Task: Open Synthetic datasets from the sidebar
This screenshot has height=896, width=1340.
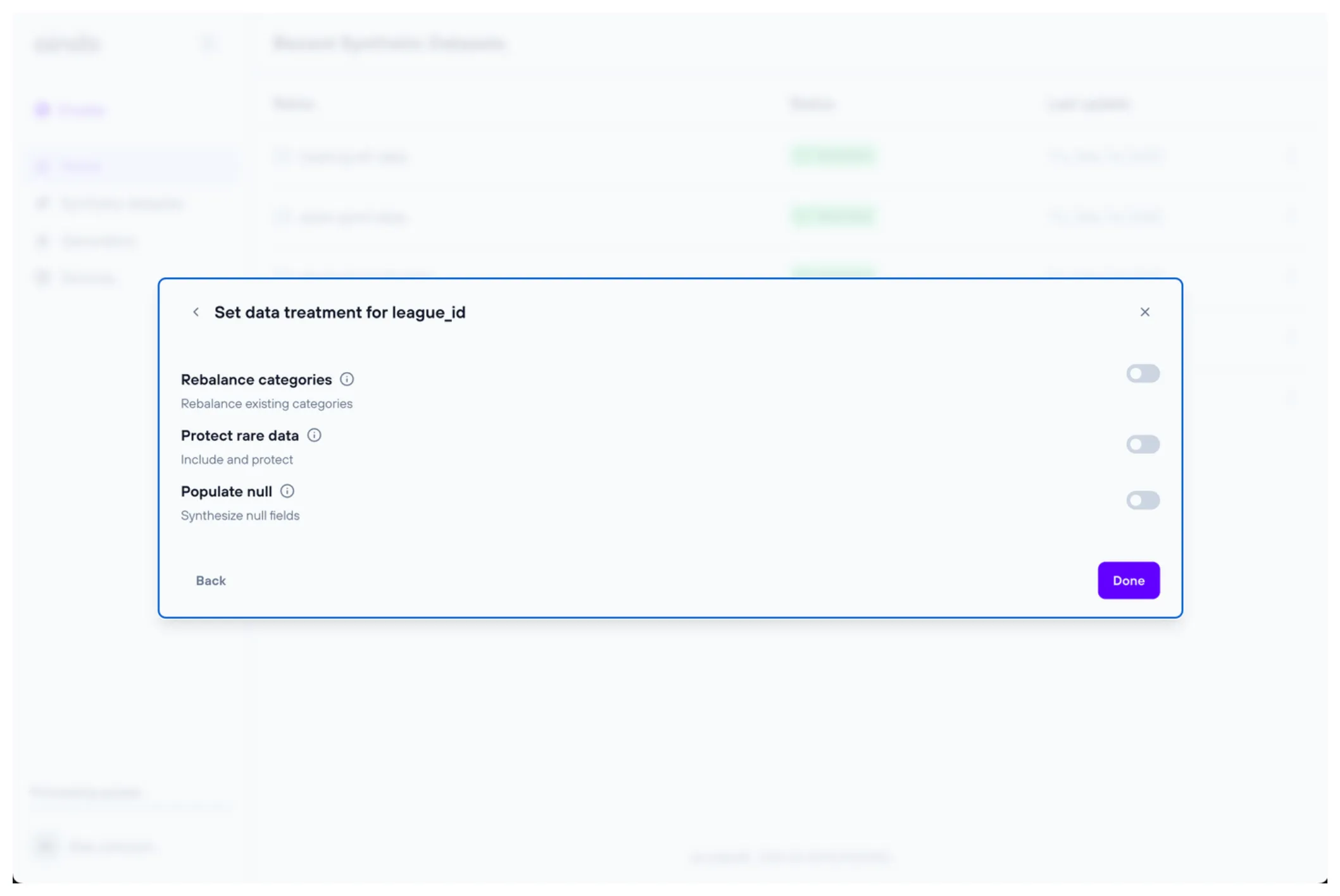Action: [x=120, y=203]
